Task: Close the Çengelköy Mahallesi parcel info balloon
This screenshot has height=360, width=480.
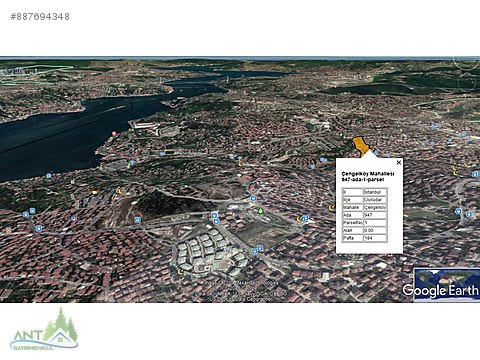Action: click(399, 162)
